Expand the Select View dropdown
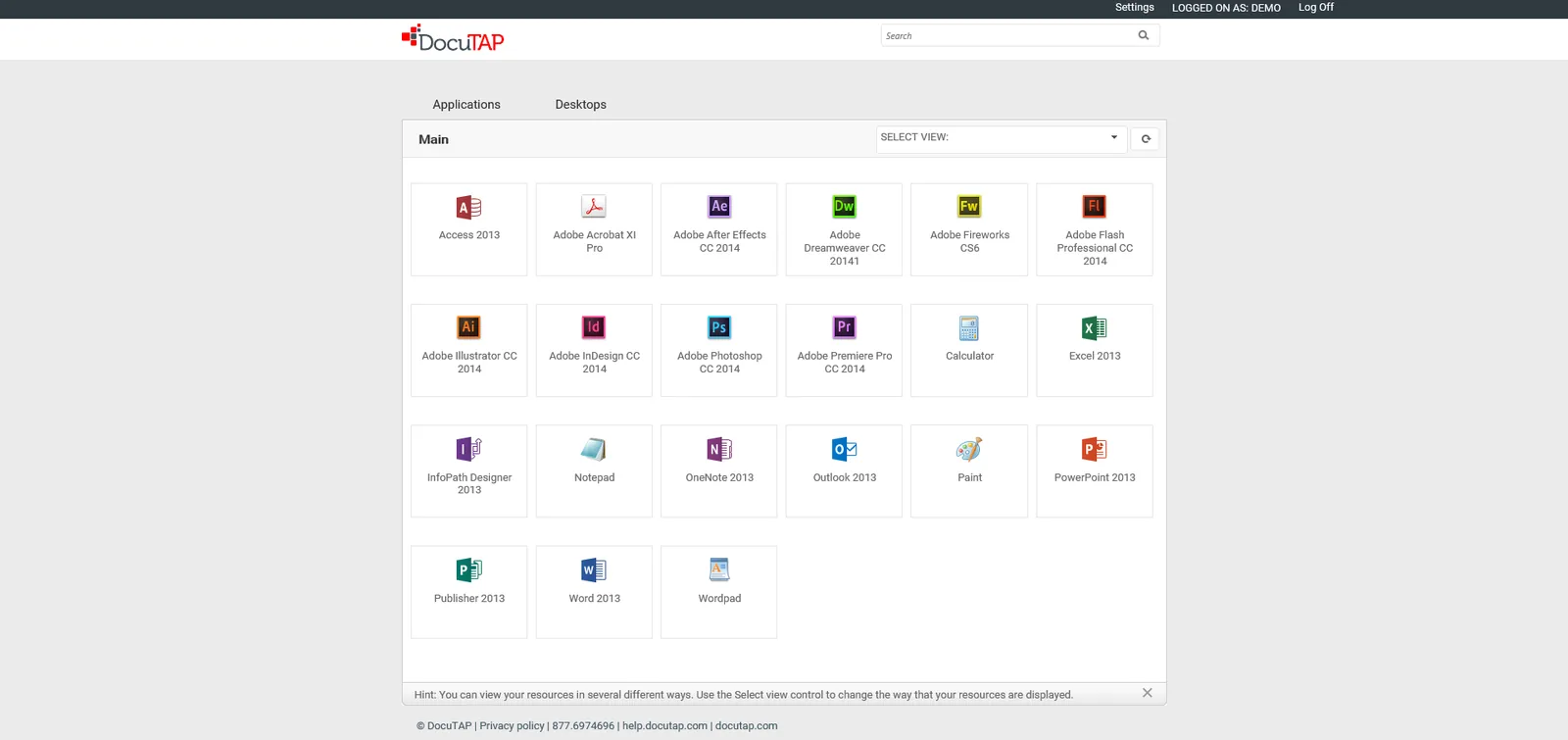Viewport: 1568px width, 740px height. pyautogui.click(x=1001, y=138)
